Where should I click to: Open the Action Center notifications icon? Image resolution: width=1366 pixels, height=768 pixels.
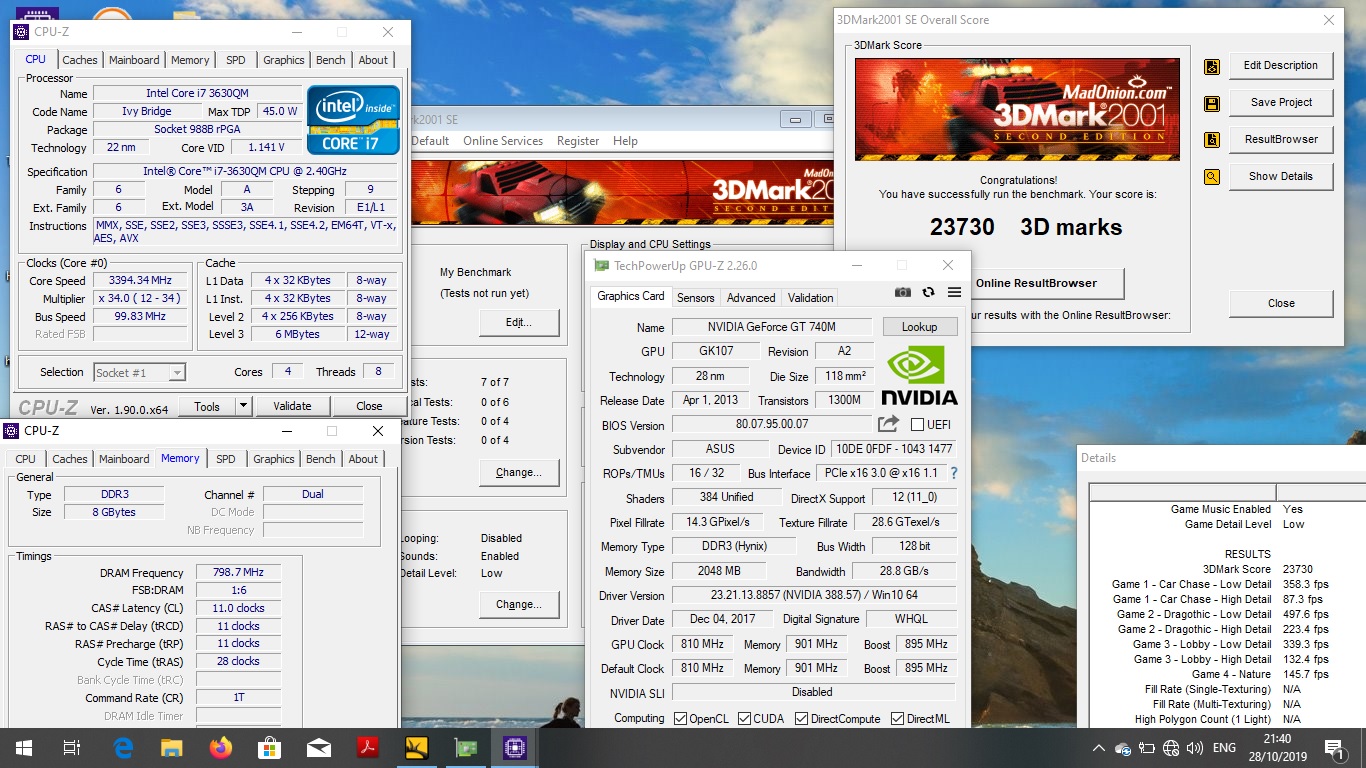(x=1333, y=748)
